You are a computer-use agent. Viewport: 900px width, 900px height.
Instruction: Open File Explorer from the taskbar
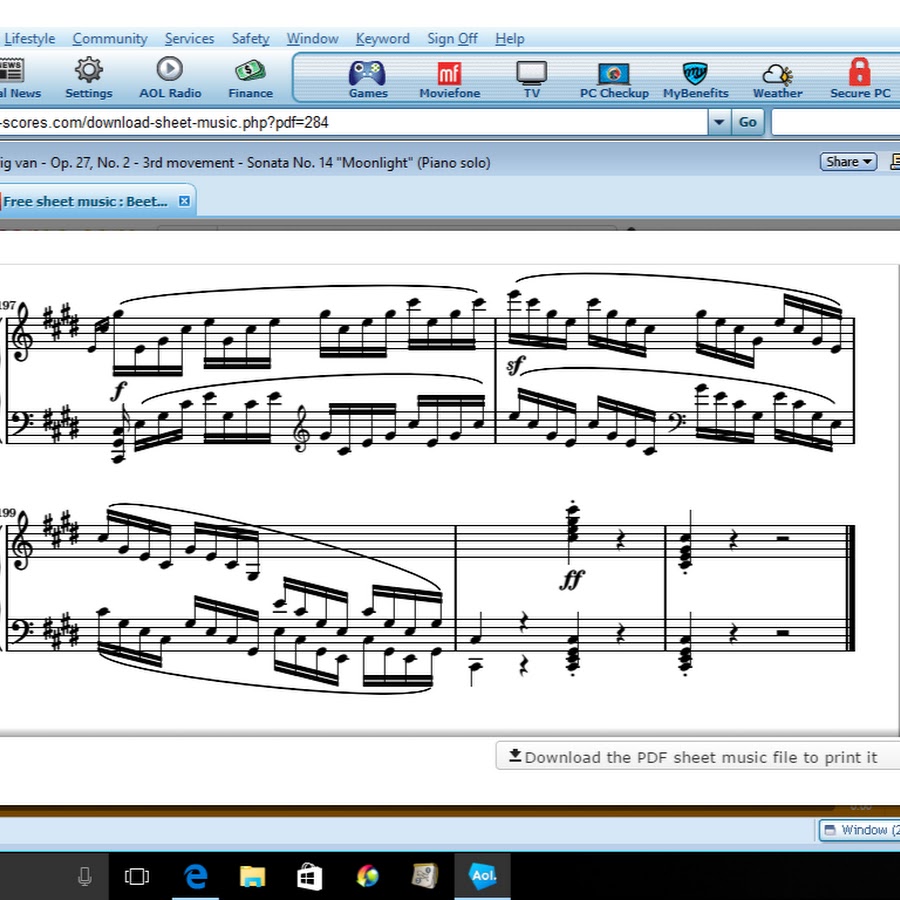pos(253,876)
